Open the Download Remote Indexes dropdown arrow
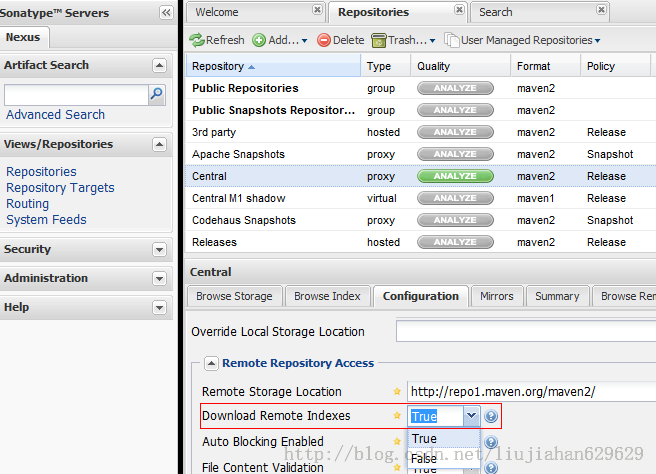The width and height of the screenshot is (656, 474). click(472, 416)
